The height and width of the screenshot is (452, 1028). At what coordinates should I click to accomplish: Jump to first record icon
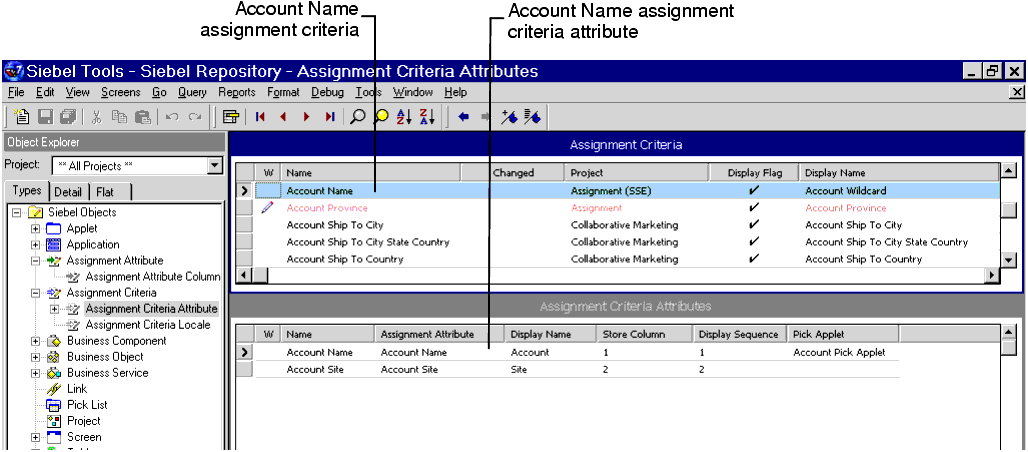(x=260, y=117)
